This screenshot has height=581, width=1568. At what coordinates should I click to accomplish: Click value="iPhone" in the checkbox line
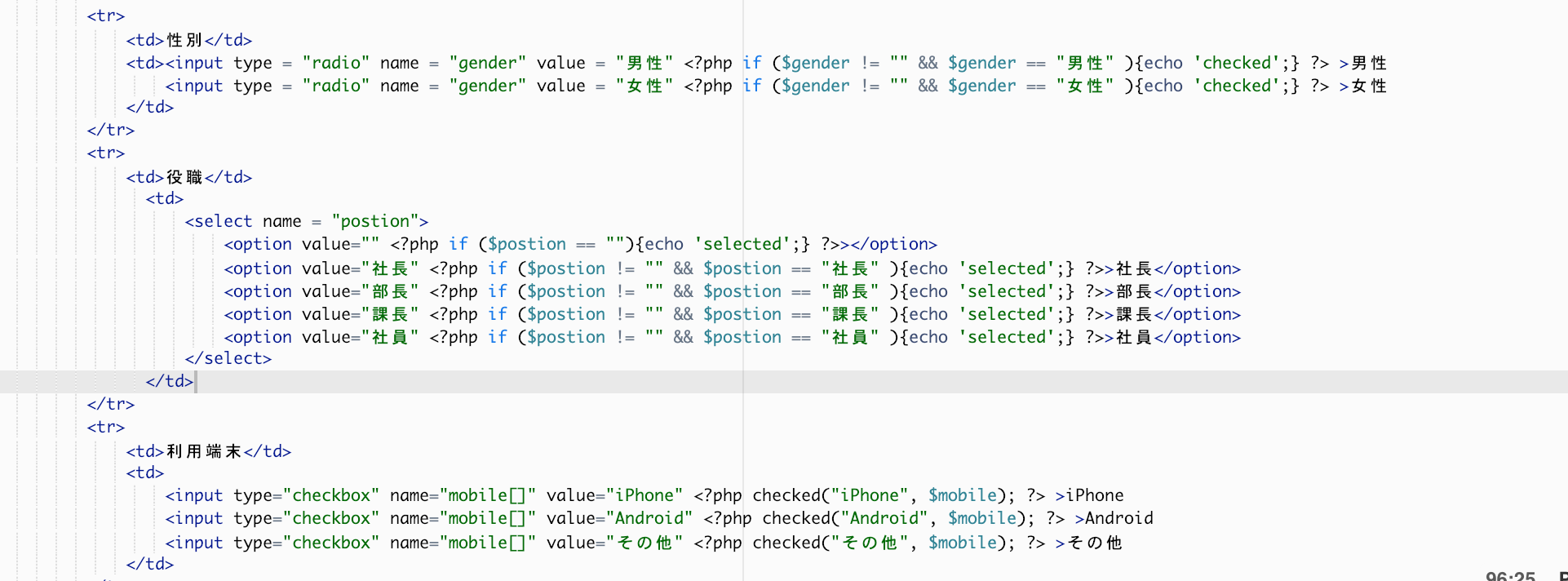click(x=615, y=495)
